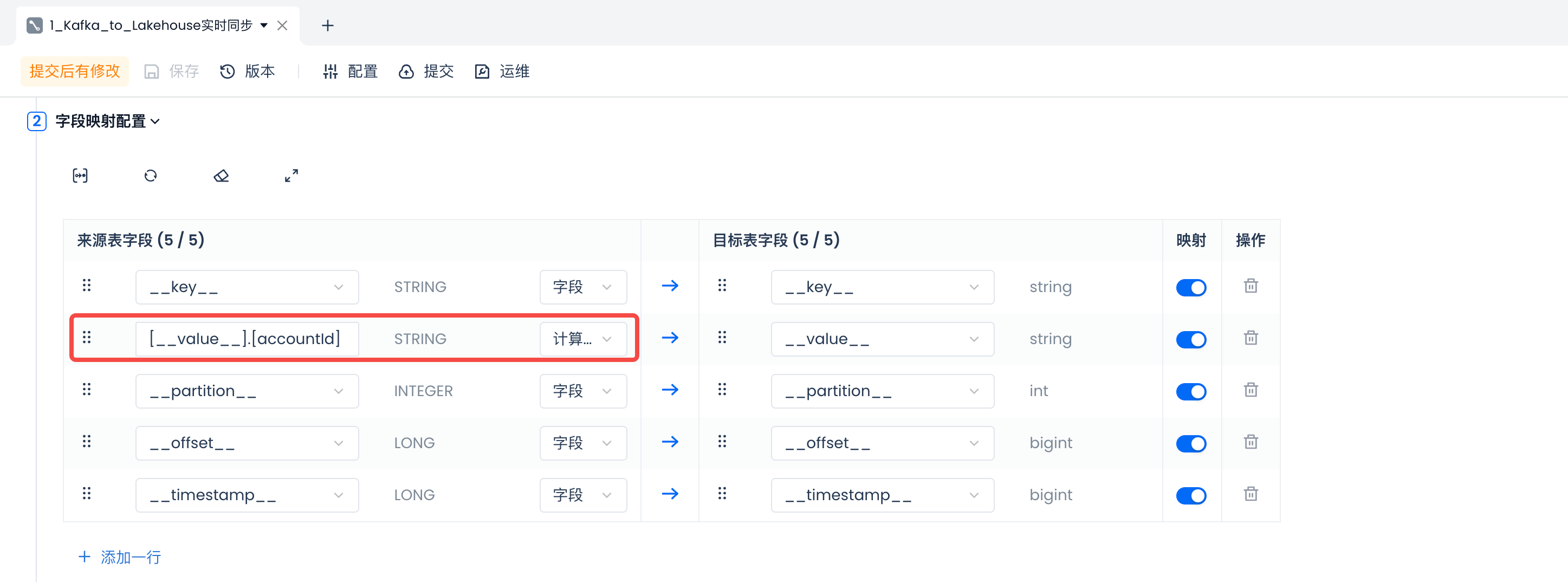
Task: Click the 提交 submit button
Action: 427,72
